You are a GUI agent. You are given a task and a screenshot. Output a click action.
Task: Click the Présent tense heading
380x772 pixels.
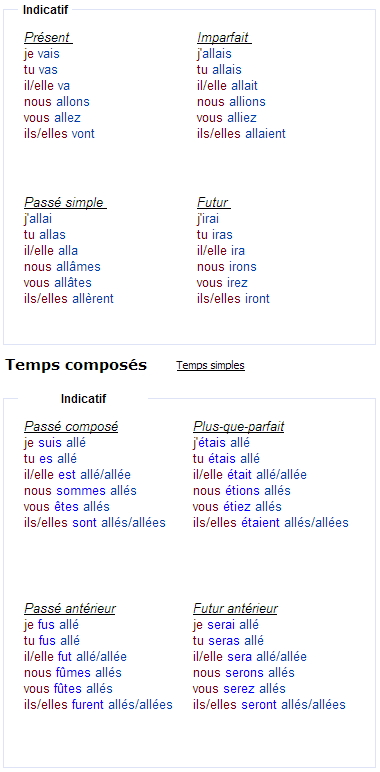[x=48, y=37]
